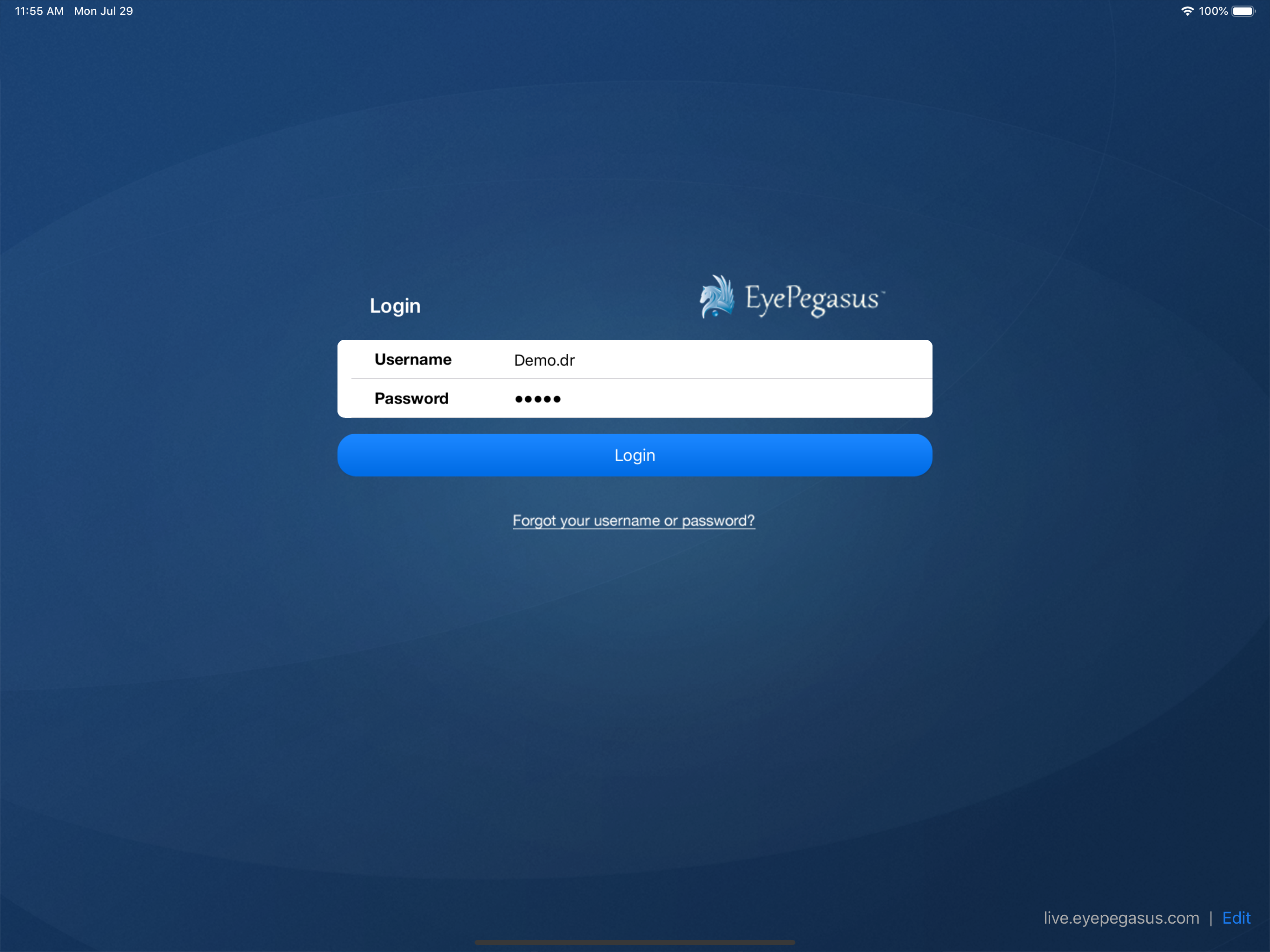Image resolution: width=1270 pixels, height=952 pixels.
Task: Click the Username label
Action: pyautogui.click(x=413, y=359)
